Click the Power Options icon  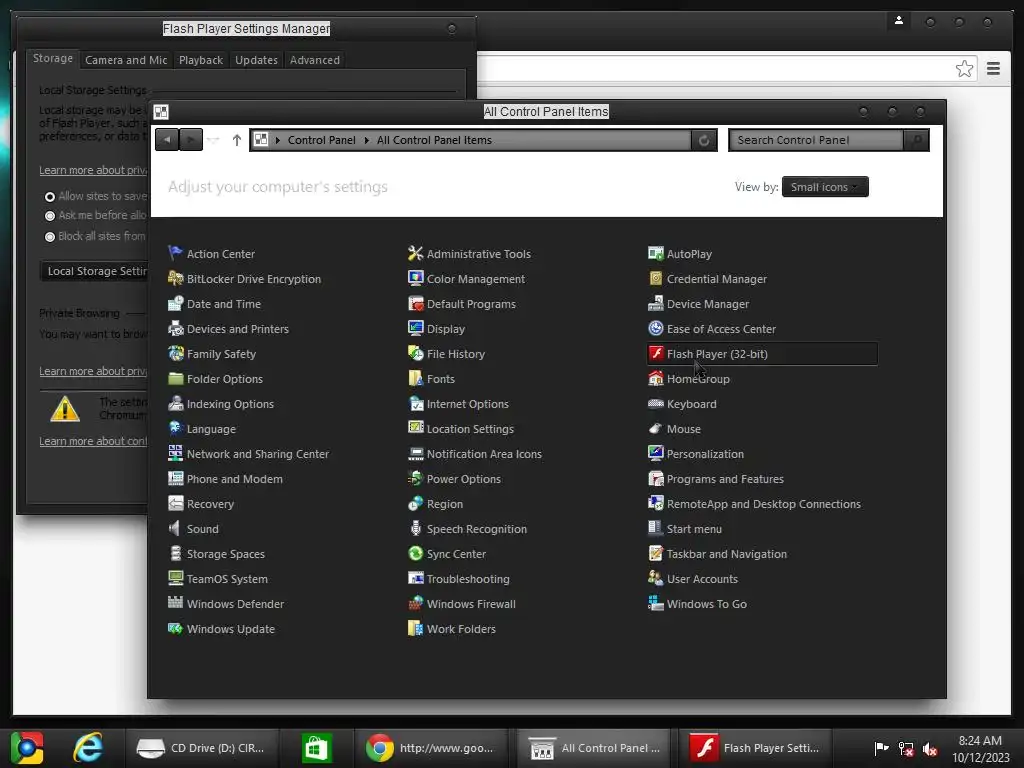coord(415,478)
